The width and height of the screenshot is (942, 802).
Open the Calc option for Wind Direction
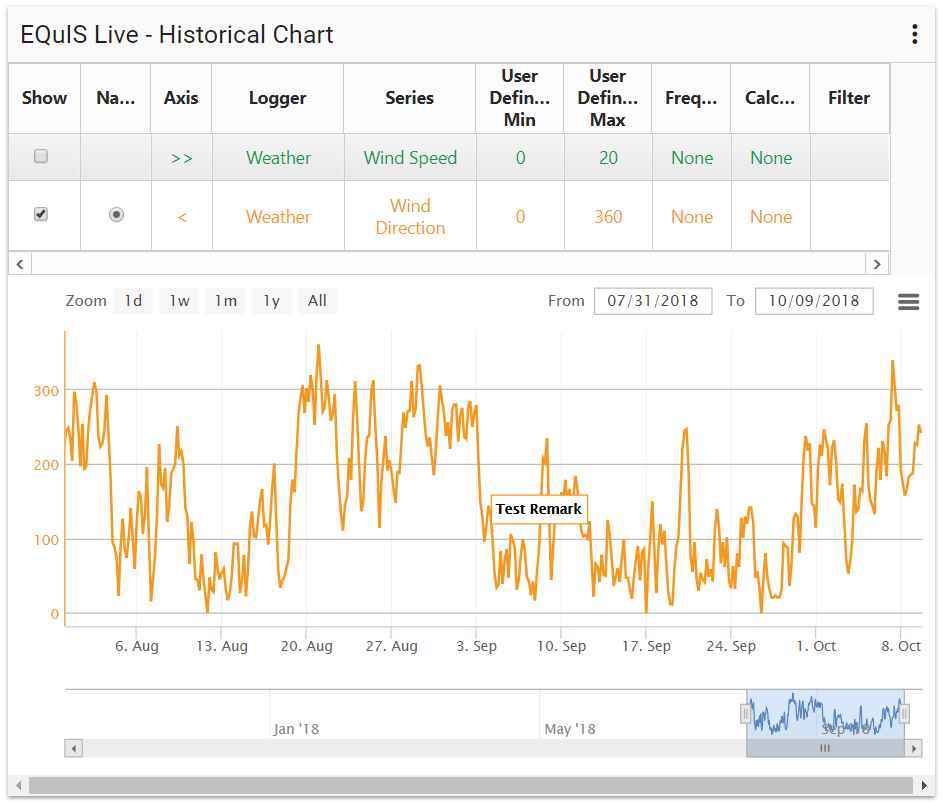click(x=770, y=216)
